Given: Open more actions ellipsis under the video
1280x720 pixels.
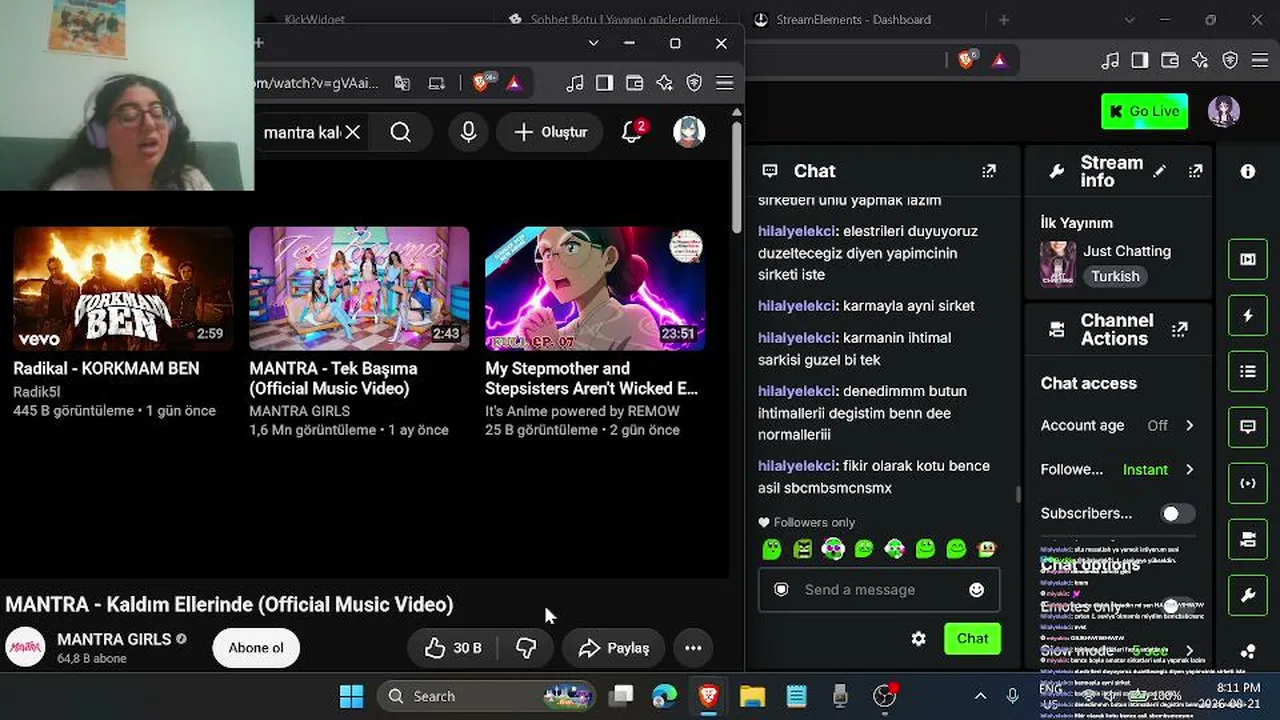Looking at the screenshot, I should point(693,648).
